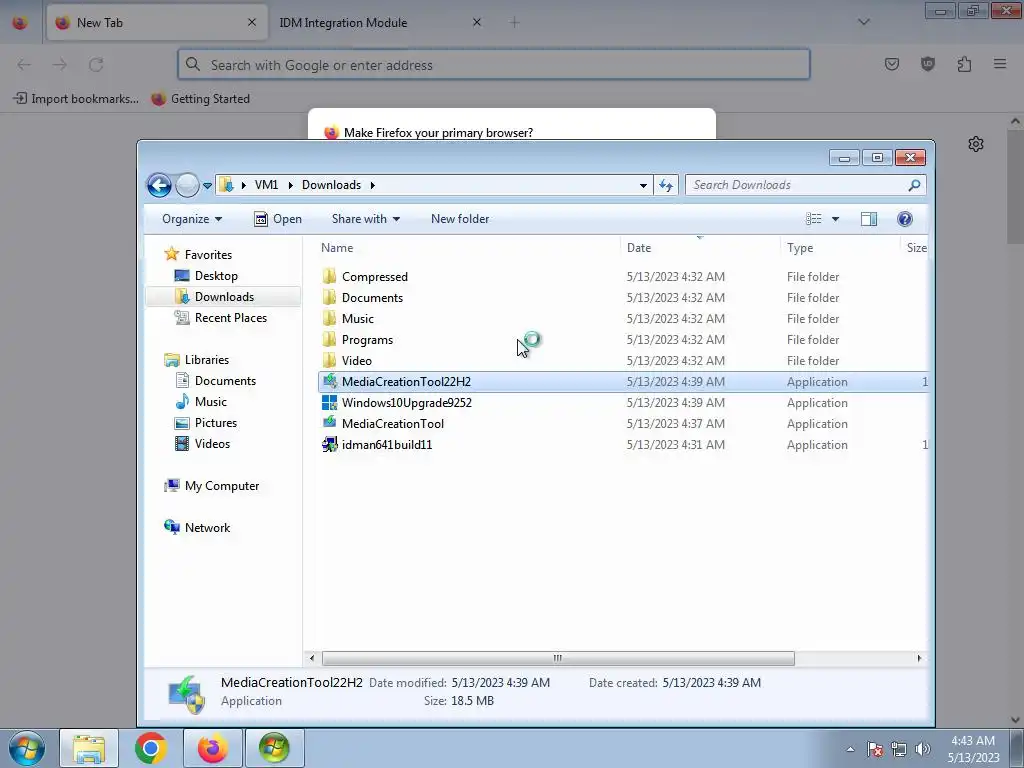The image size is (1024, 768).
Task: Expand the view options dropdown arrow
Action: click(x=835, y=219)
